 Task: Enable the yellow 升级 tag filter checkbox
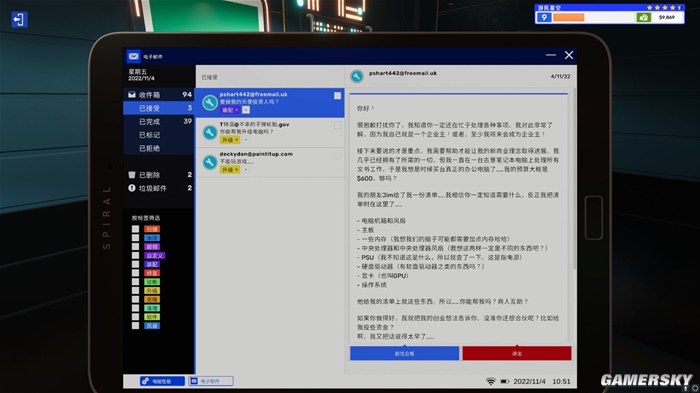(x=135, y=291)
